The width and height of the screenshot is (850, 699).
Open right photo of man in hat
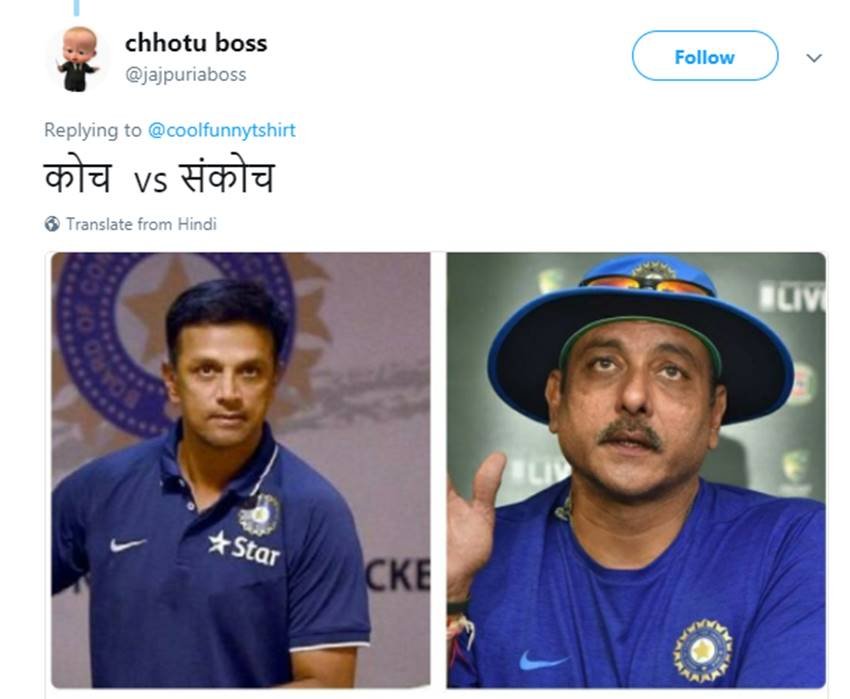636,470
